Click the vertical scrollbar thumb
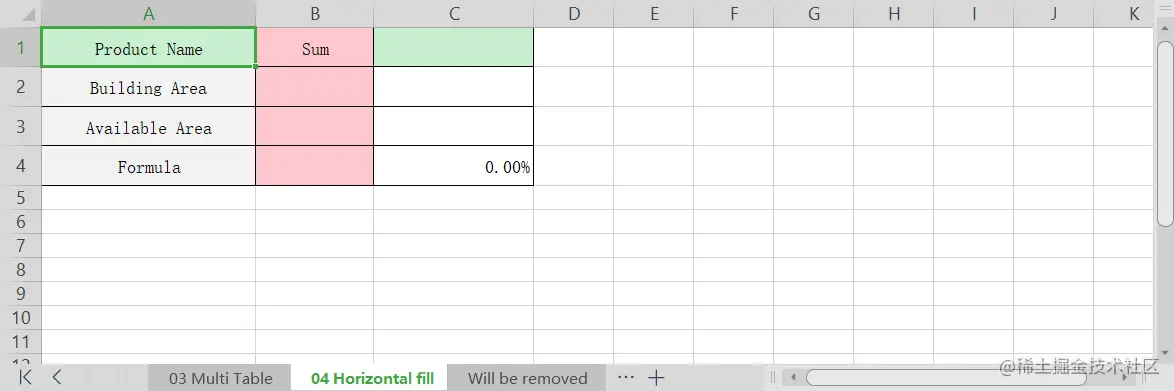This screenshot has width=1174, height=391. tap(1165, 133)
